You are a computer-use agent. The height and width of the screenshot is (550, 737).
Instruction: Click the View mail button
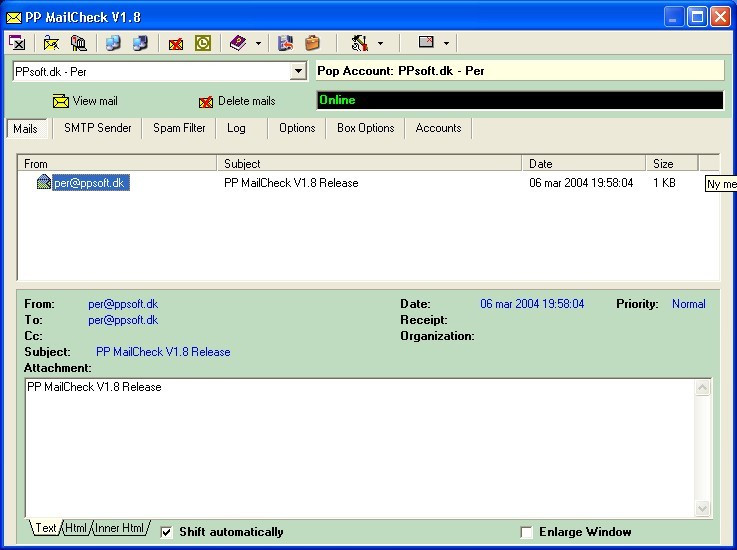[x=85, y=101]
